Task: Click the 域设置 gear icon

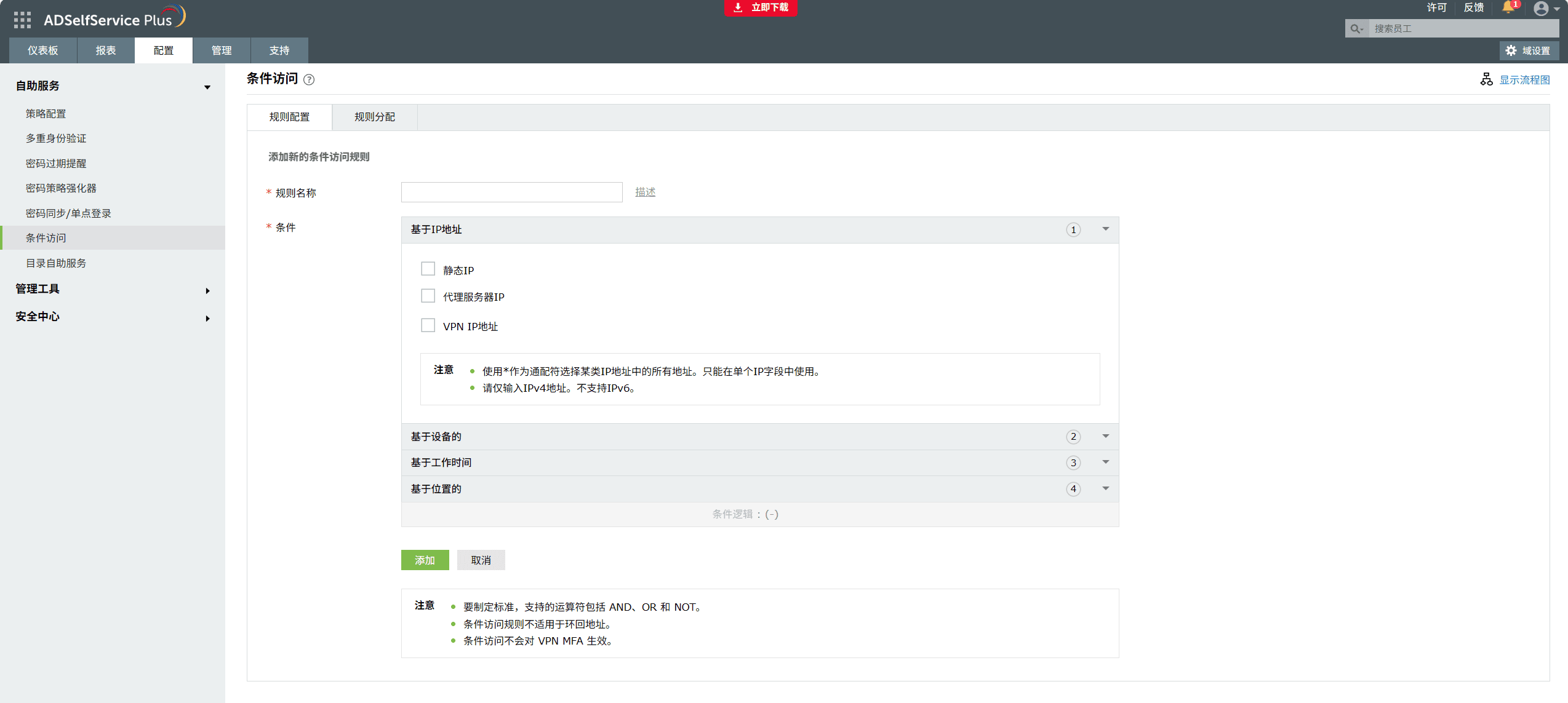Action: tap(1511, 50)
